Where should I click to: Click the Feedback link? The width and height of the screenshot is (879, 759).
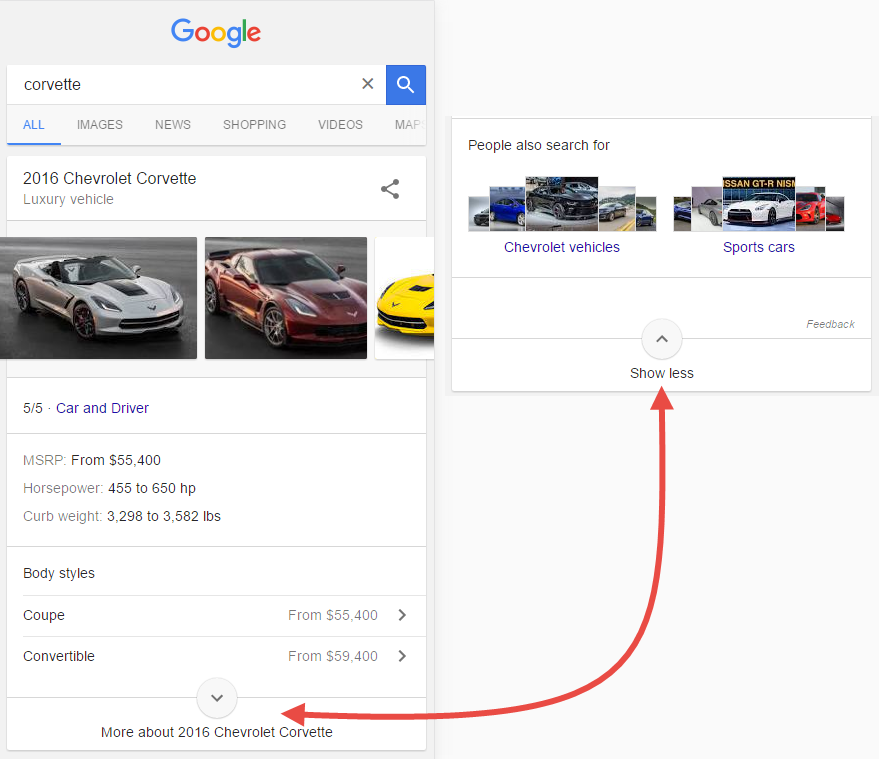coord(830,324)
